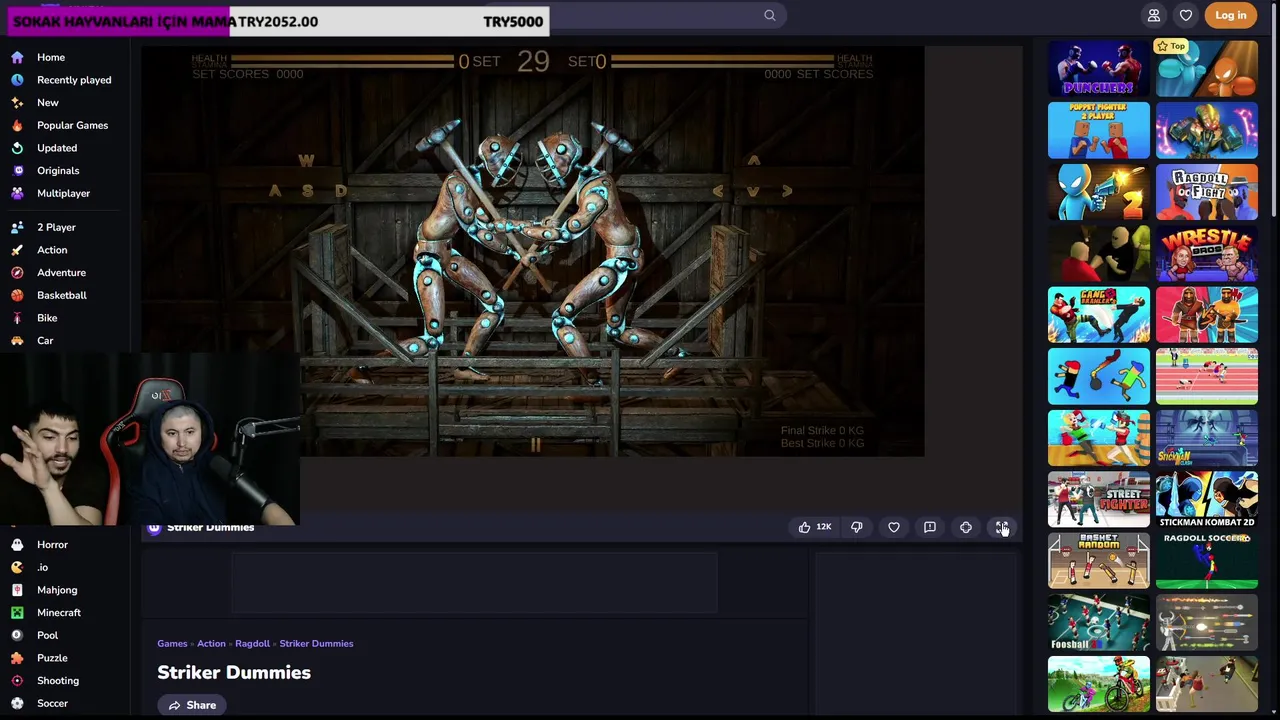Open Basket Random game thumbnail
Screen dimensions: 1280x720
pos(1099,561)
